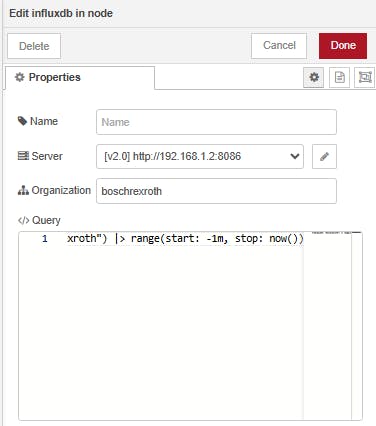Viewport: 376px width, 426px height.
Task: Click line number 1 in query editor
Action: click(45, 239)
